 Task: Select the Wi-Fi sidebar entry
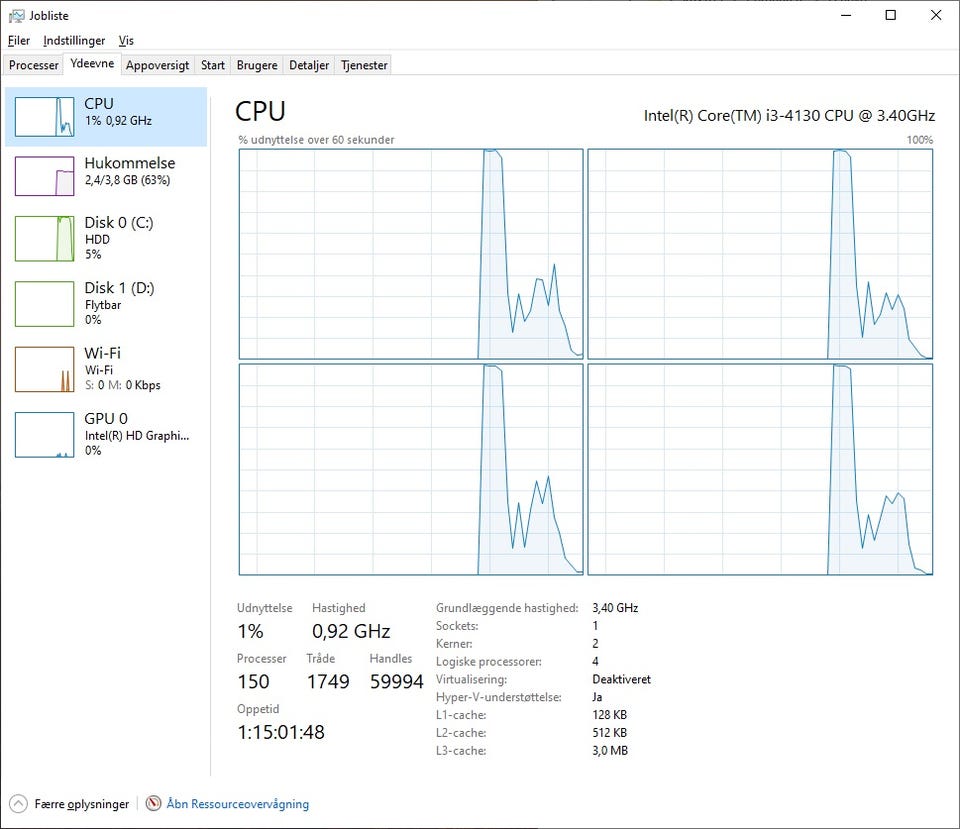point(106,369)
